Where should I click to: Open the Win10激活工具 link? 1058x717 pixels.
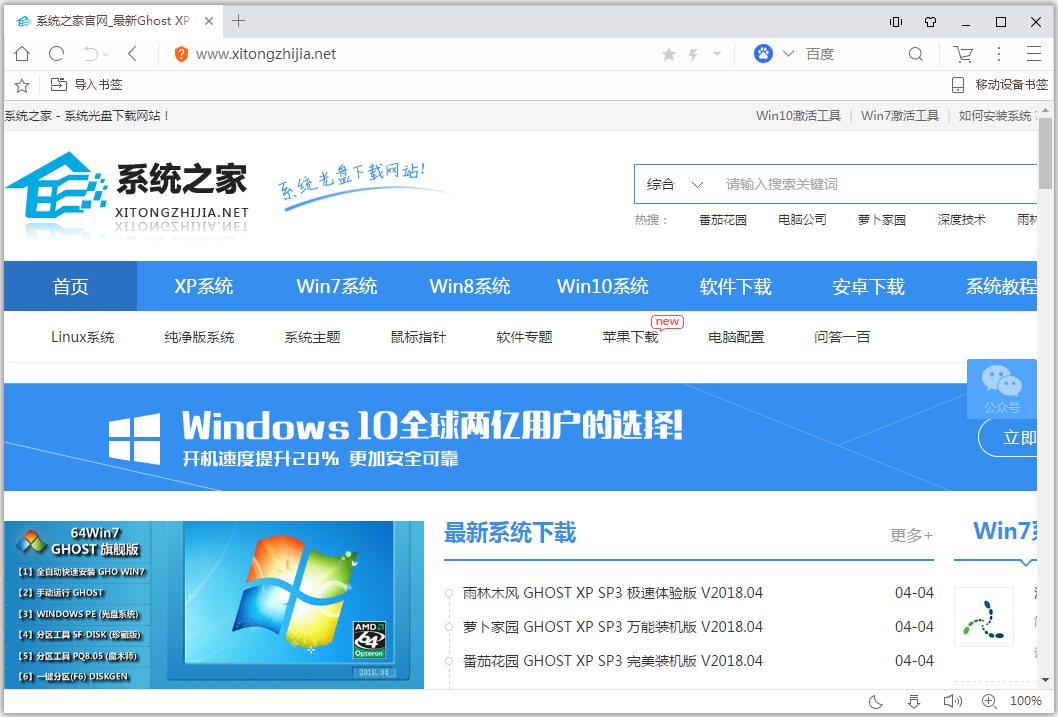pos(798,116)
